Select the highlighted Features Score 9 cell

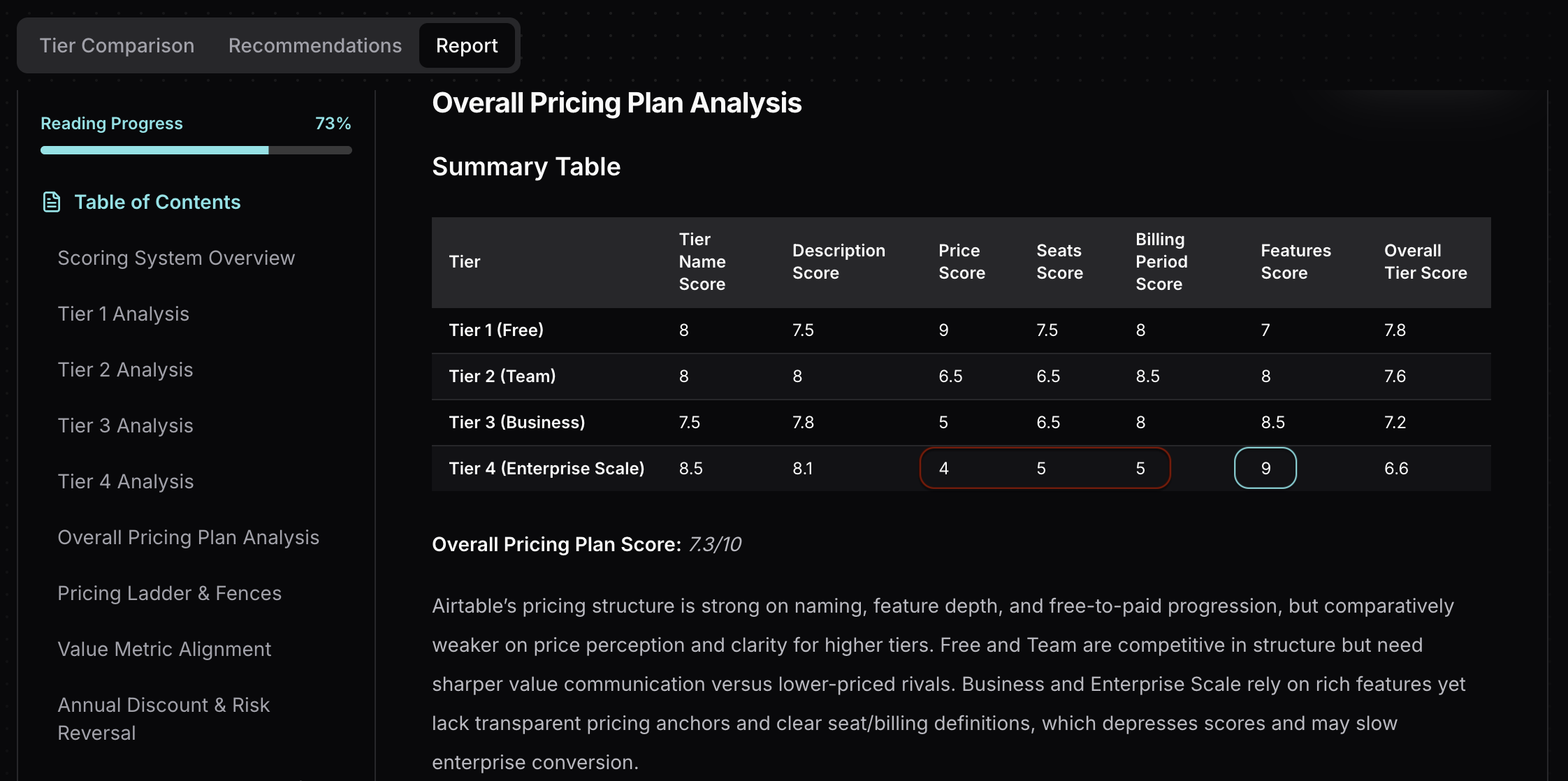click(x=1265, y=468)
